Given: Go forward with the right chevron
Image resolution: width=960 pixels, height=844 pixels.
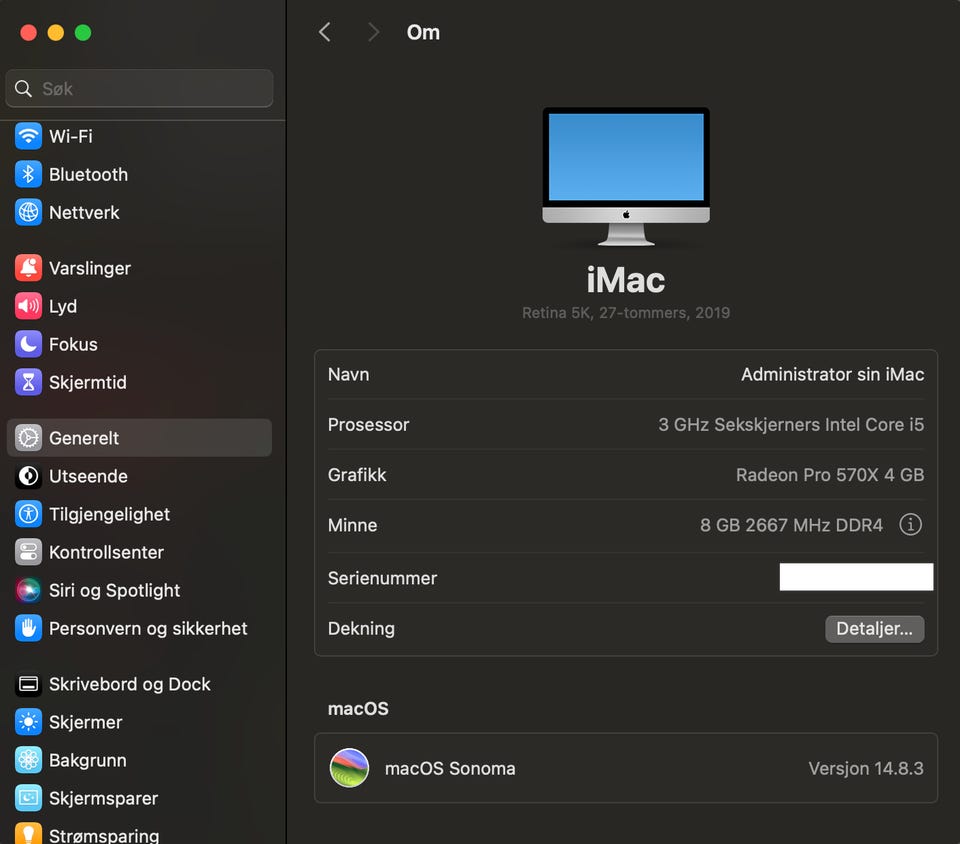Looking at the screenshot, I should (373, 32).
